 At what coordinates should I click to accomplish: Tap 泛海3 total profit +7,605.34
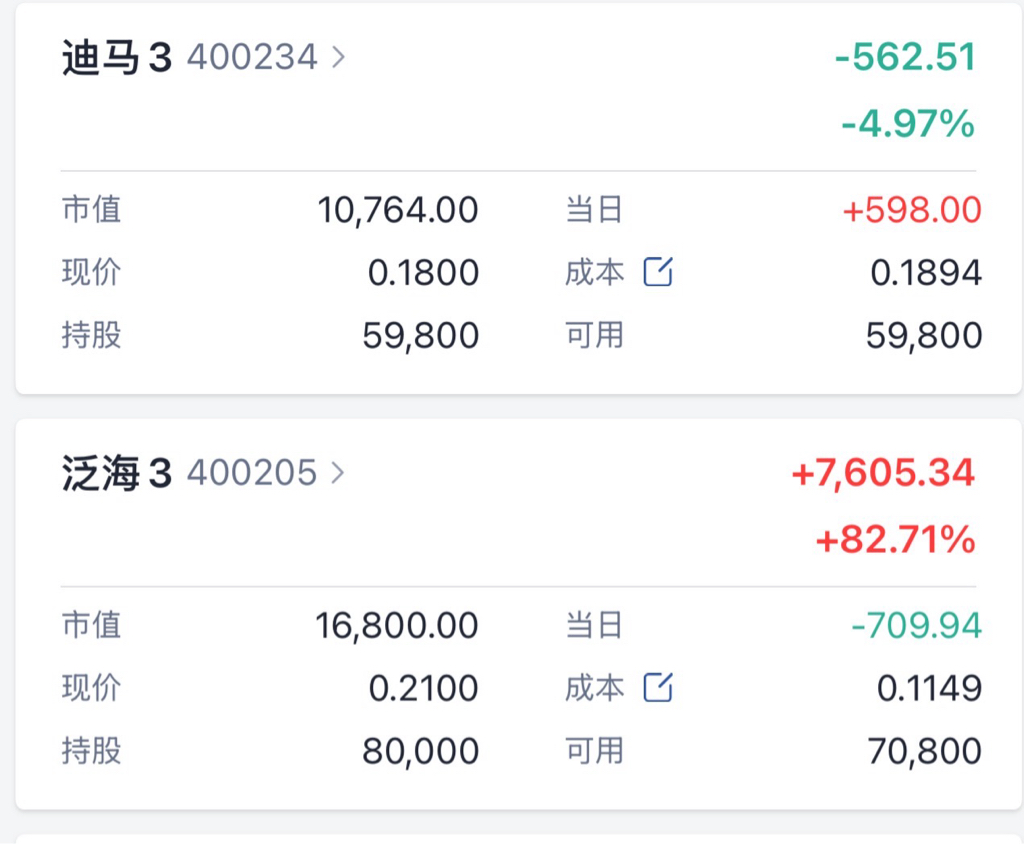coord(884,472)
